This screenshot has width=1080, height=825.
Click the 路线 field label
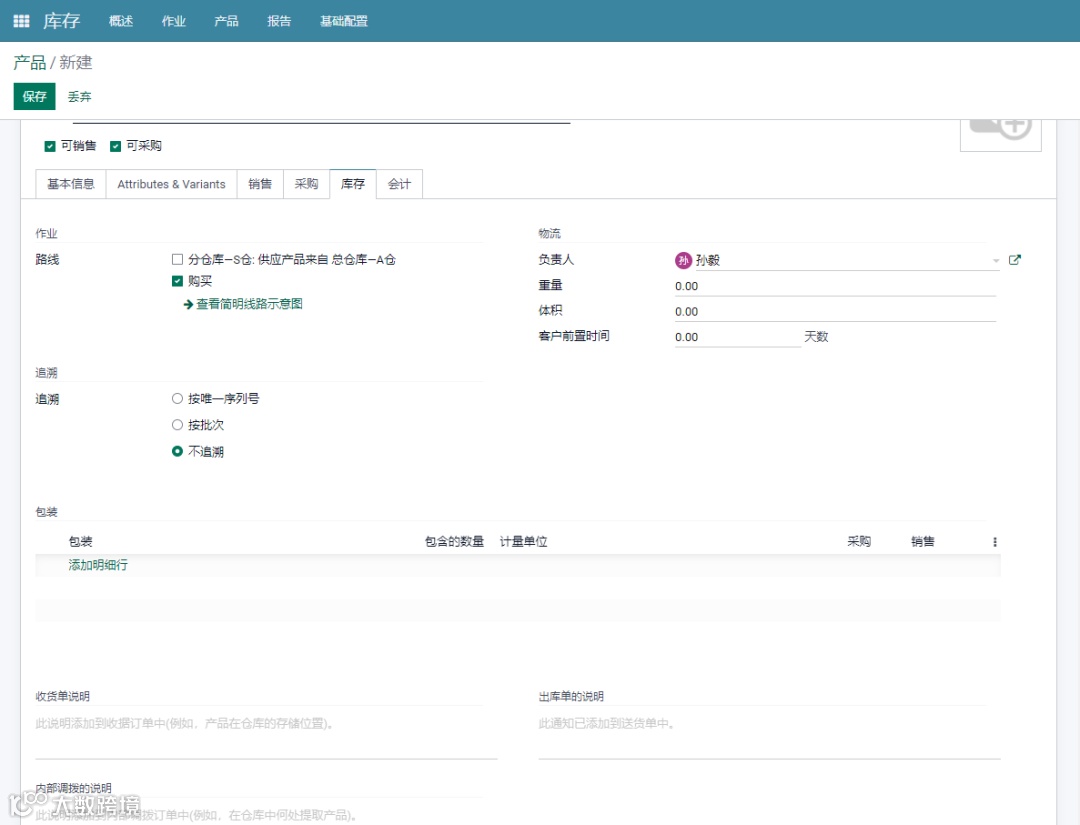pyautogui.click(x=48, y=260)
